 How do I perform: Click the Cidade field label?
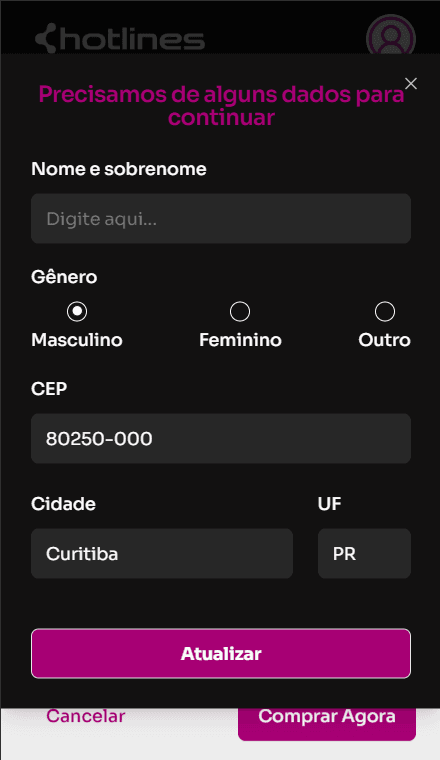63,504
